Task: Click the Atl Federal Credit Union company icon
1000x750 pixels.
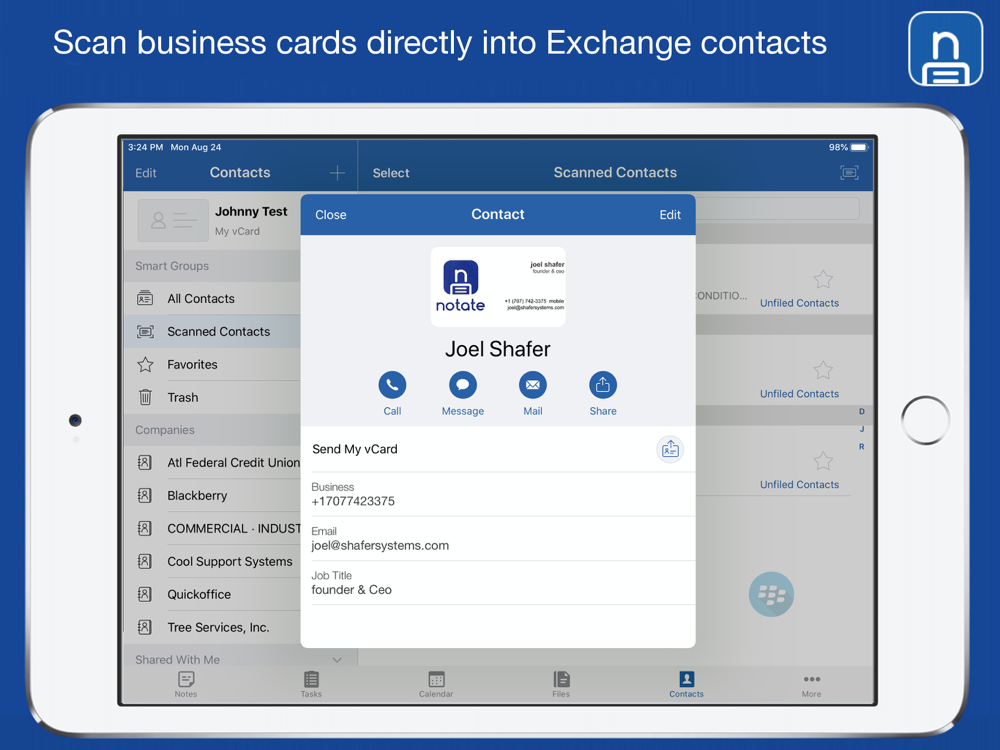Action: click(x=145, y=463)
